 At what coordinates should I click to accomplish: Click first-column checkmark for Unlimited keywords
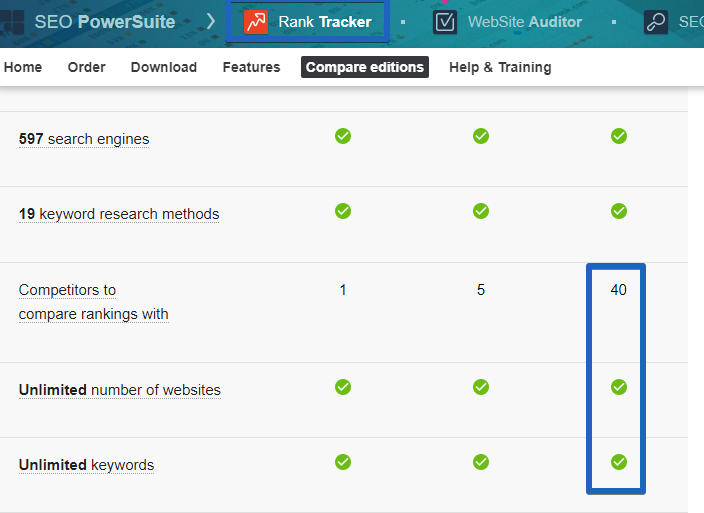tap(343, 462)
